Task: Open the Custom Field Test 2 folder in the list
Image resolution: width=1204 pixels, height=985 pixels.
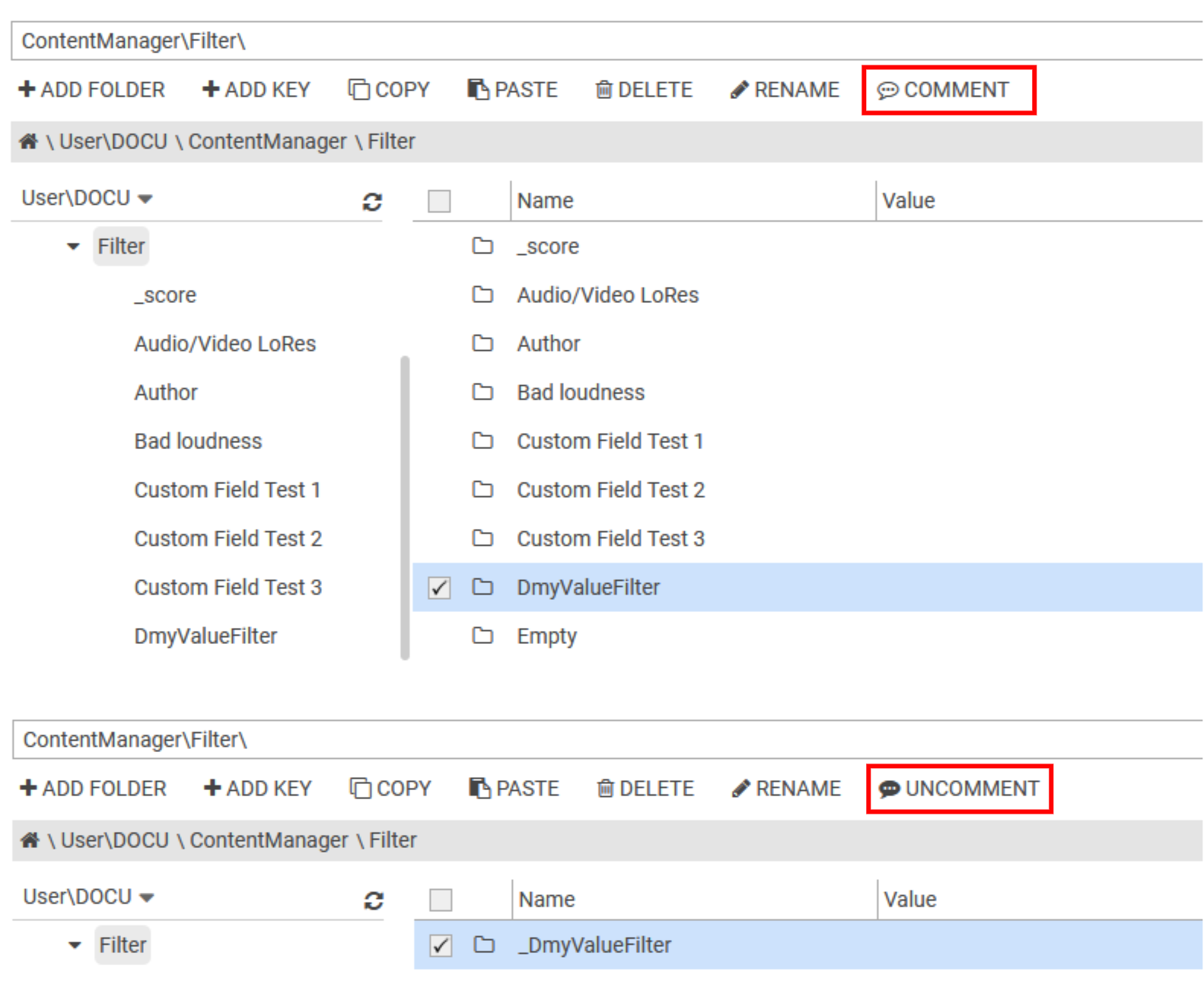Action: coord(610,490)
